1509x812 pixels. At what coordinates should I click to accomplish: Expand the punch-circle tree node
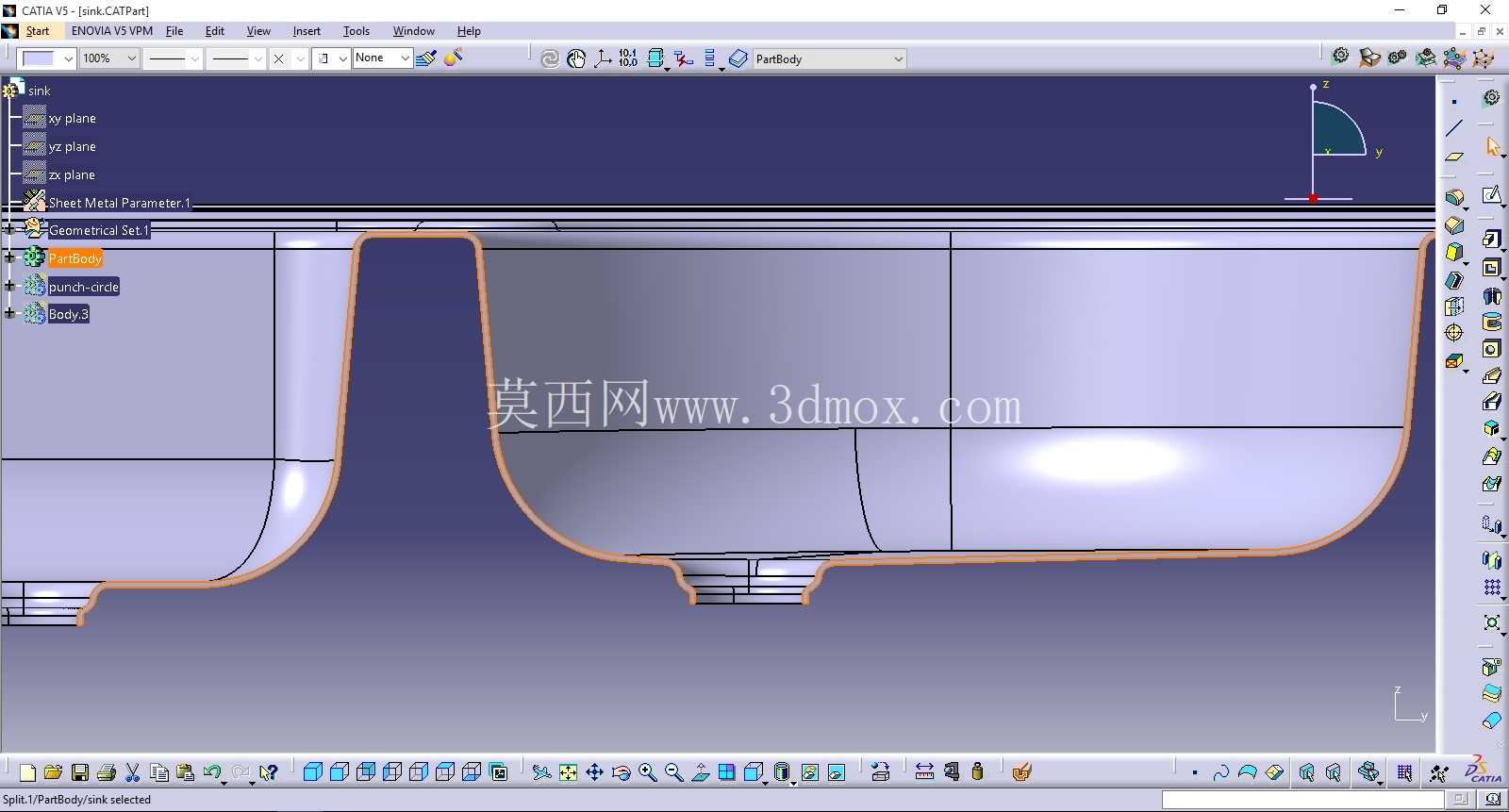[x=9, y=286]
